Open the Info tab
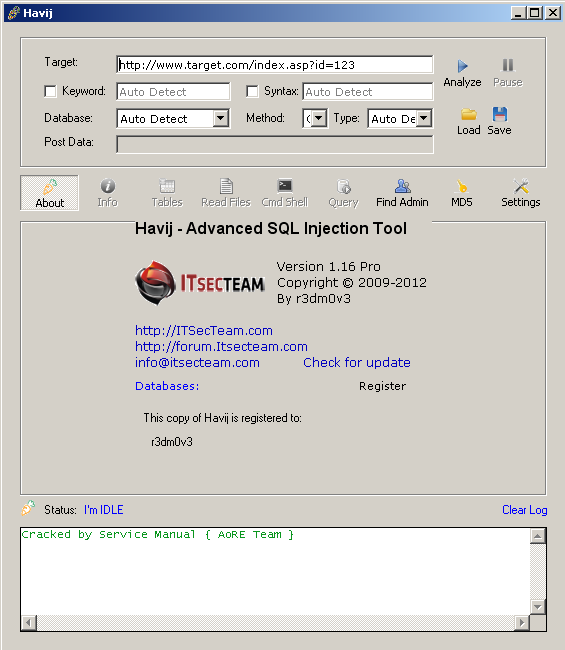This screenshot has height=650, width=565. (108, 193)
